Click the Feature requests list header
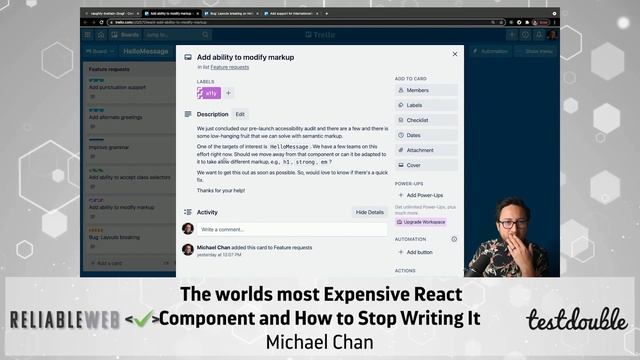Image resolution: width=640 pixels, height=360 pixels. coord(109,69)
